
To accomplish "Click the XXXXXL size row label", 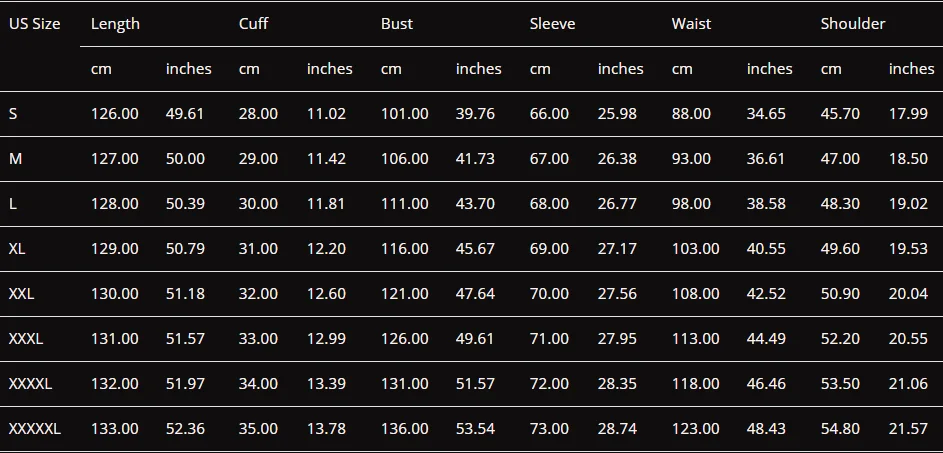I will point(34,429).
